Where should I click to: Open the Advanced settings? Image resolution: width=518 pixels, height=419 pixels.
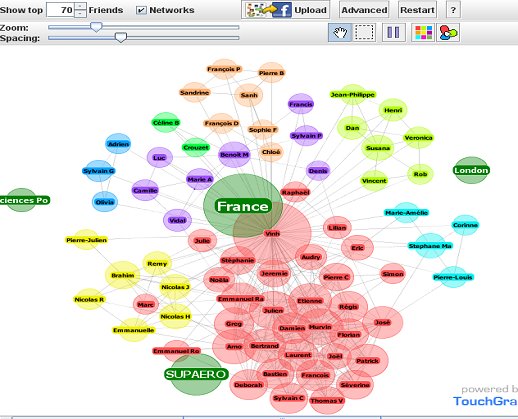(x=364, y=10)
